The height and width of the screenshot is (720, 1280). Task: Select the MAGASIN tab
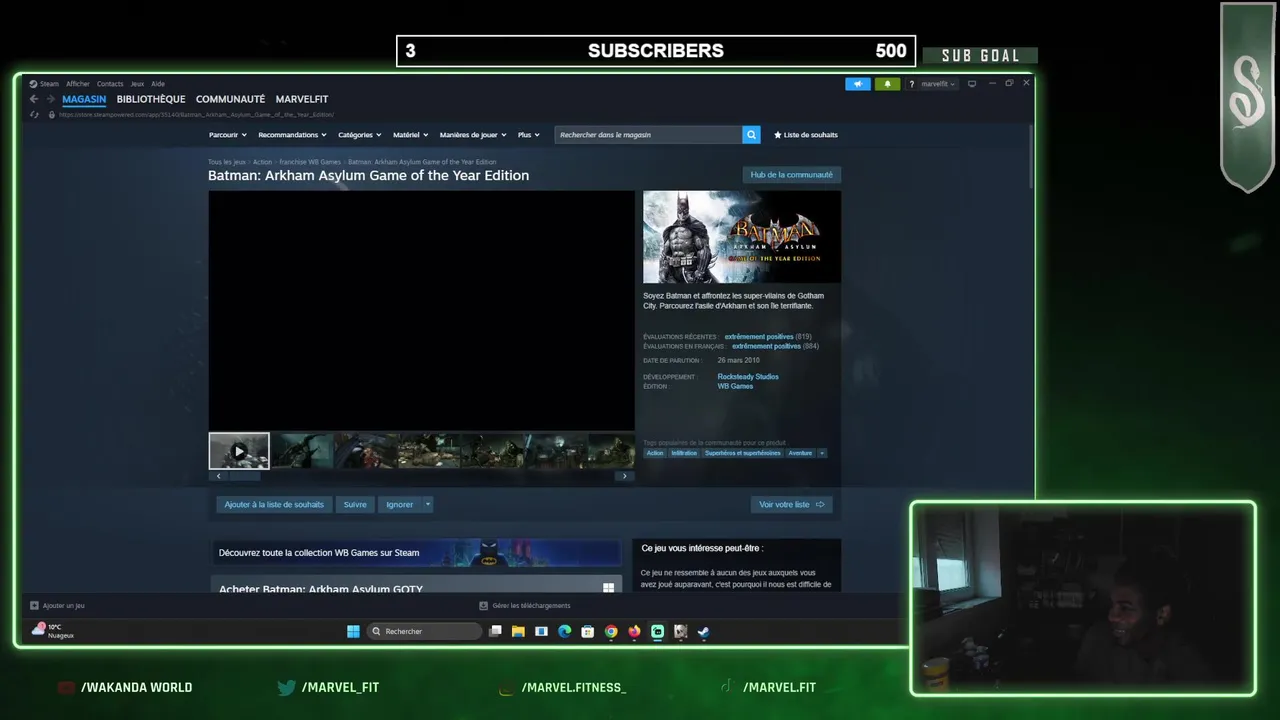click(x=84, y=99)
